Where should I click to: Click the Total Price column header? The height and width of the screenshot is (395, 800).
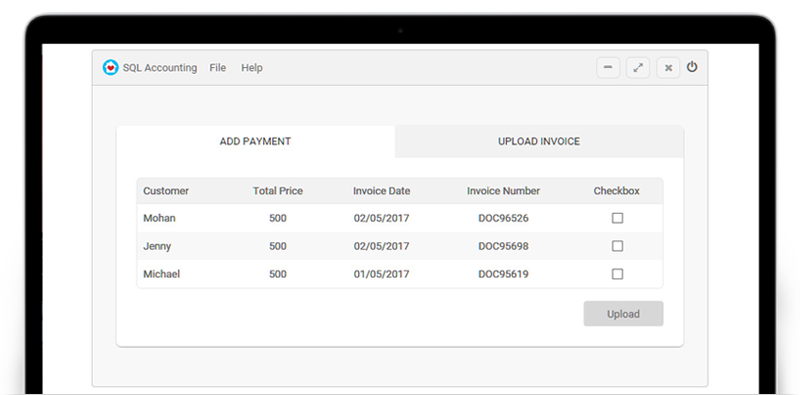click(278, 191)
